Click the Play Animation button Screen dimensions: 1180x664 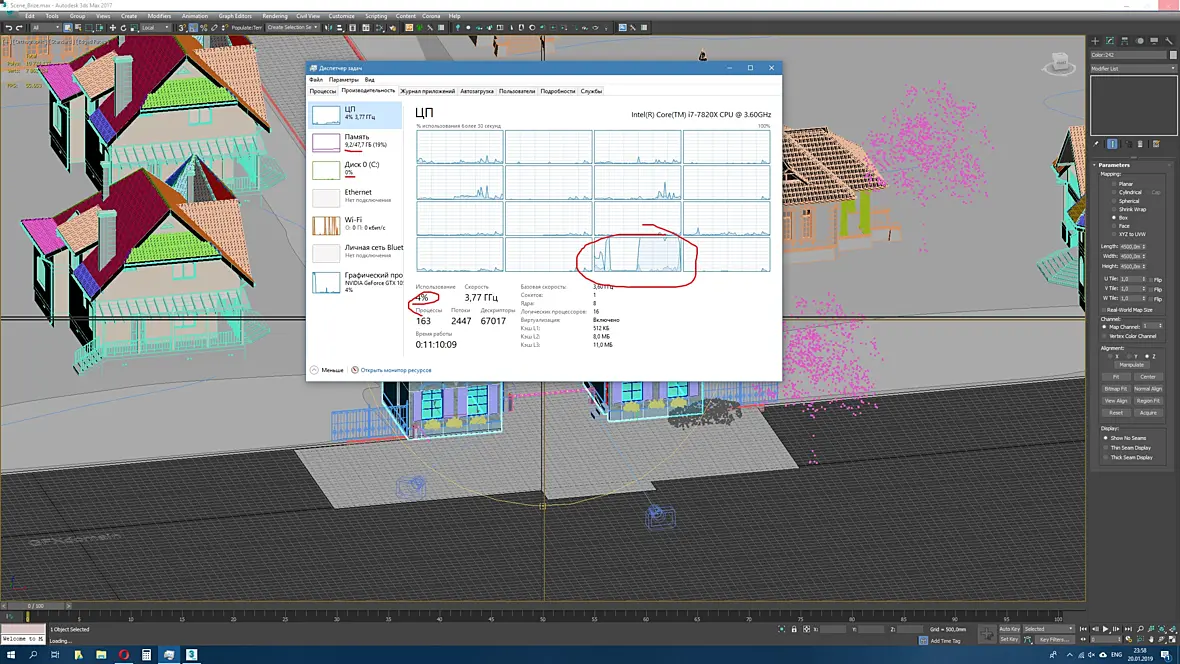click(x=1105, y=629)
